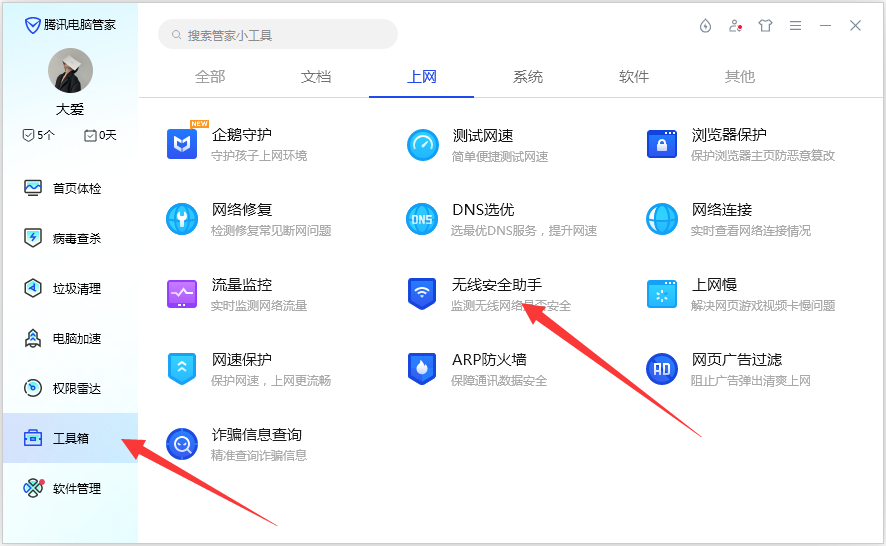Click the username 大爱
Viewport: 886px width, 546px height.
tap(70, 109)
